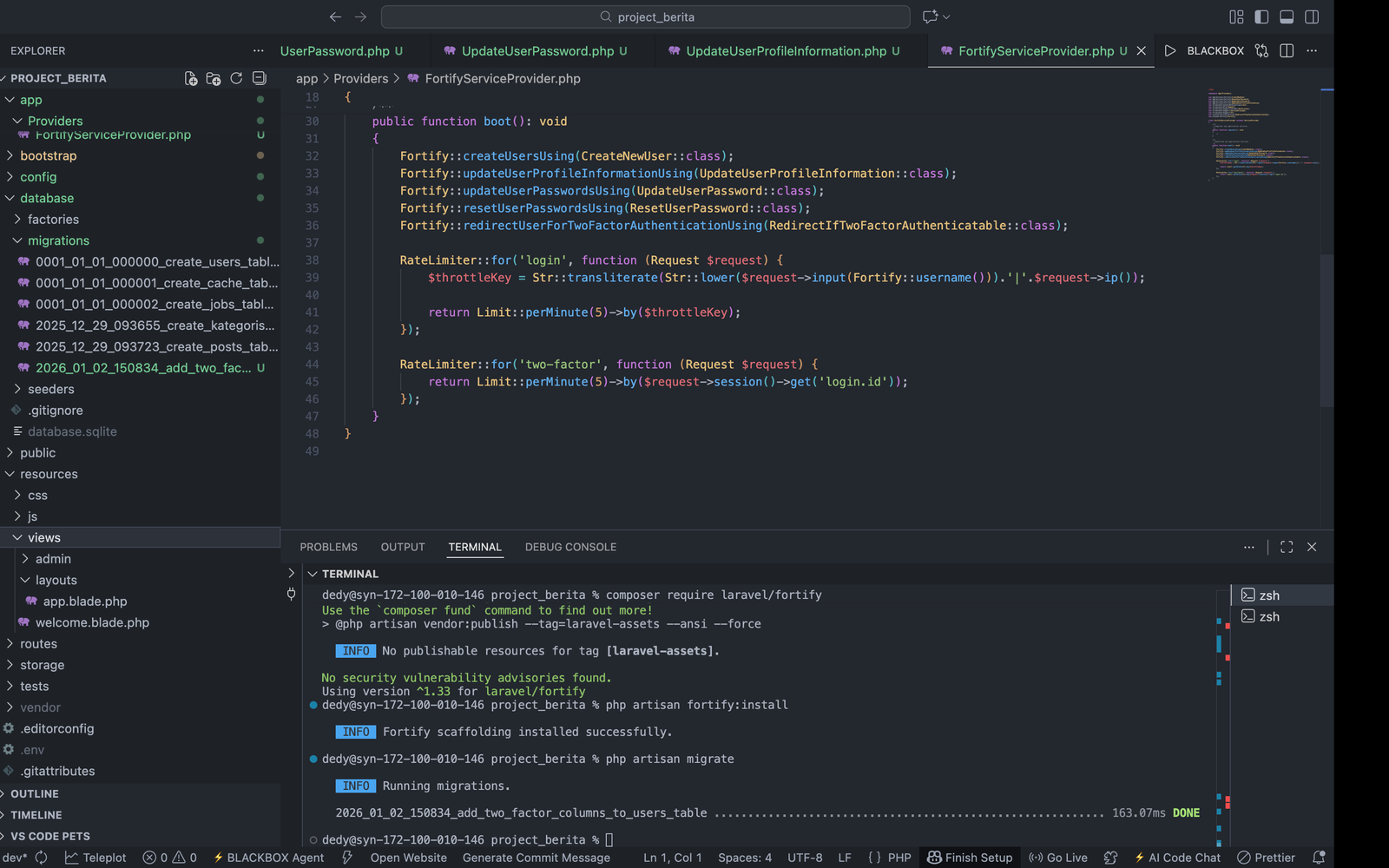Refresh the Explorer file tree
Screen dimensions: 1389x868
pyautogui.click(x=236, y=78)
